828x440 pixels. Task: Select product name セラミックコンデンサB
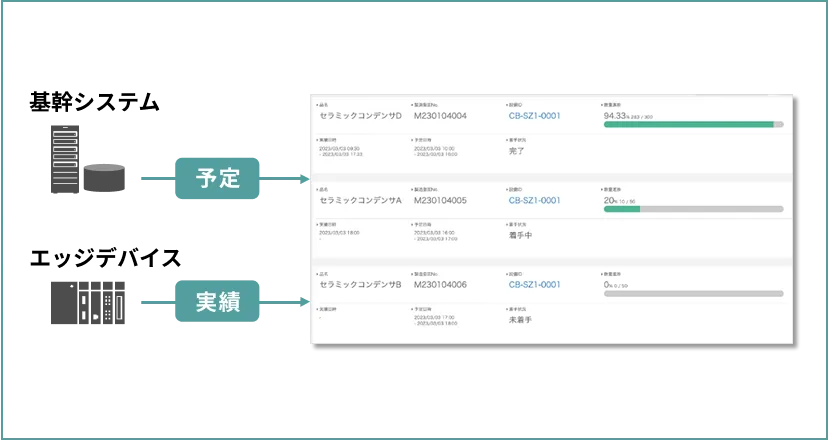coord(361,285)
